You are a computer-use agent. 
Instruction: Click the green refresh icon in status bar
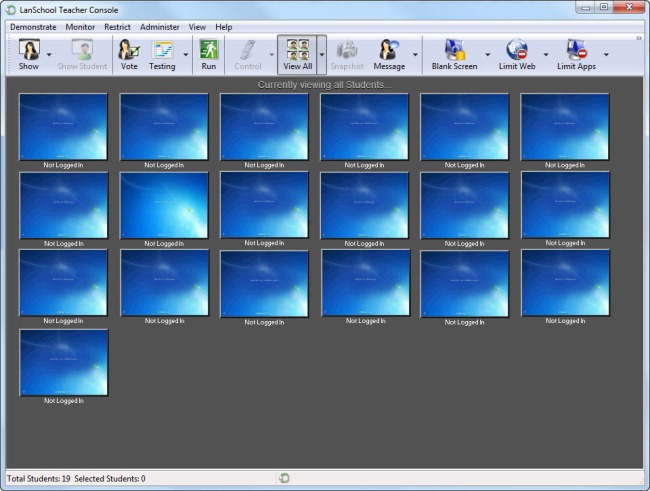[x=285, y=478]
